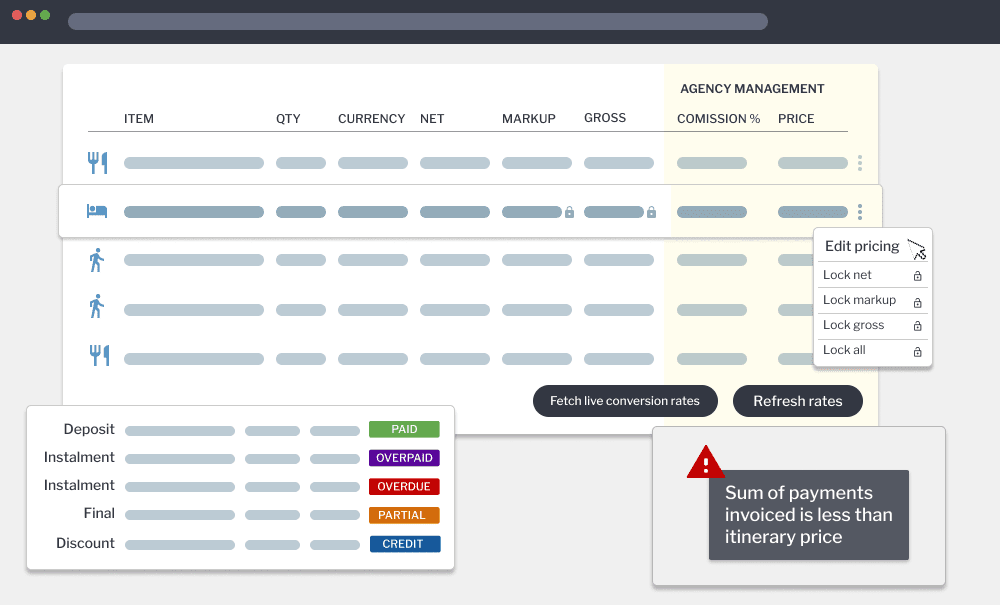Click the green PAID status badge
The width and height of the screenshot is (1000, 605).
(x=404, y=429)
